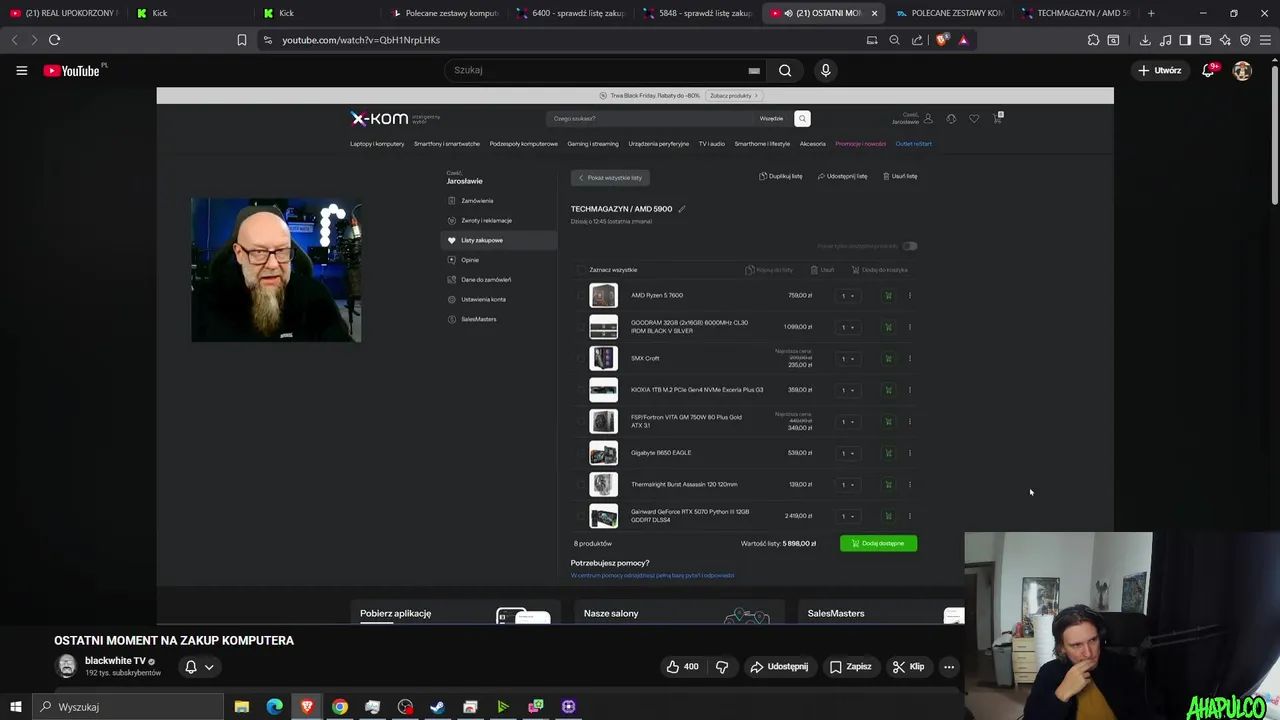Image resolution: width=1280 pixels, height=720 pixels.
Task: Open quantity dropdown for AMD Ryzen 5 7600
Action: click(848, 295)
